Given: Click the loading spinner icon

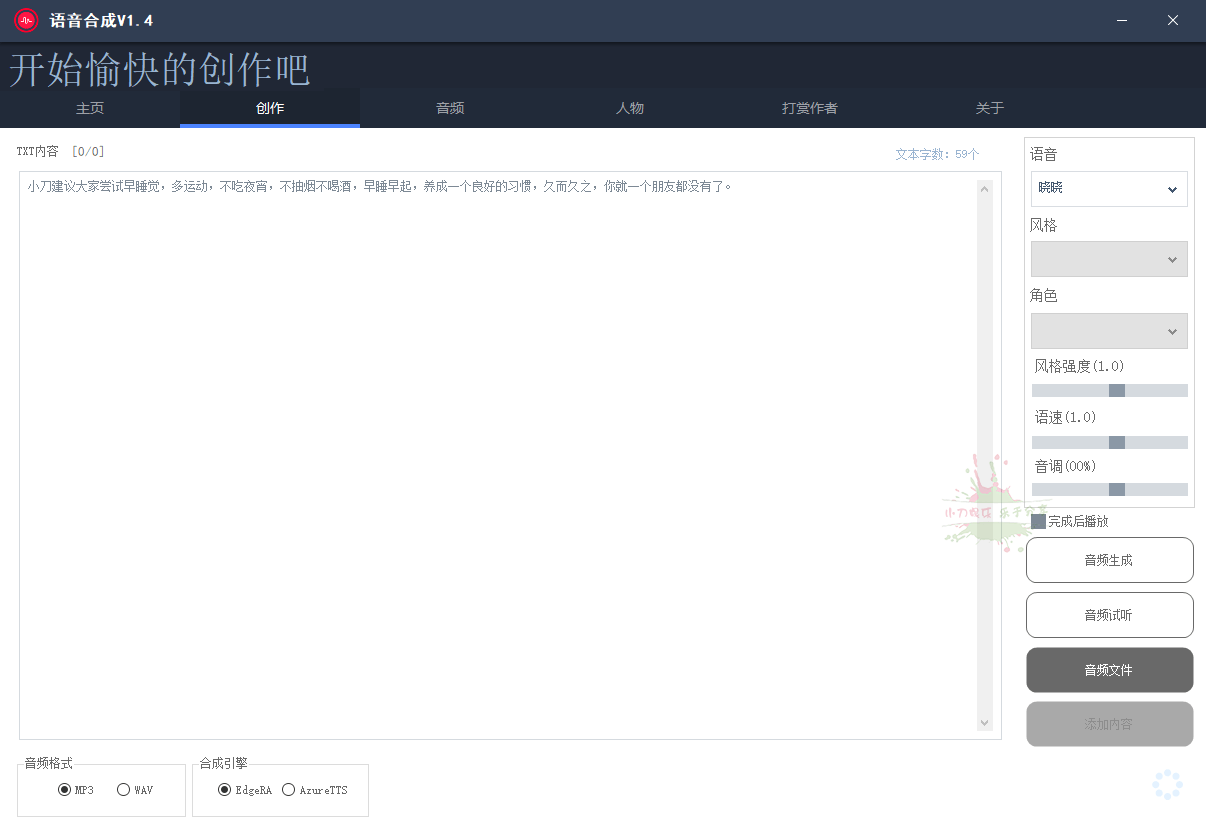Looking at the screenshot, I should click(1167, 785).
